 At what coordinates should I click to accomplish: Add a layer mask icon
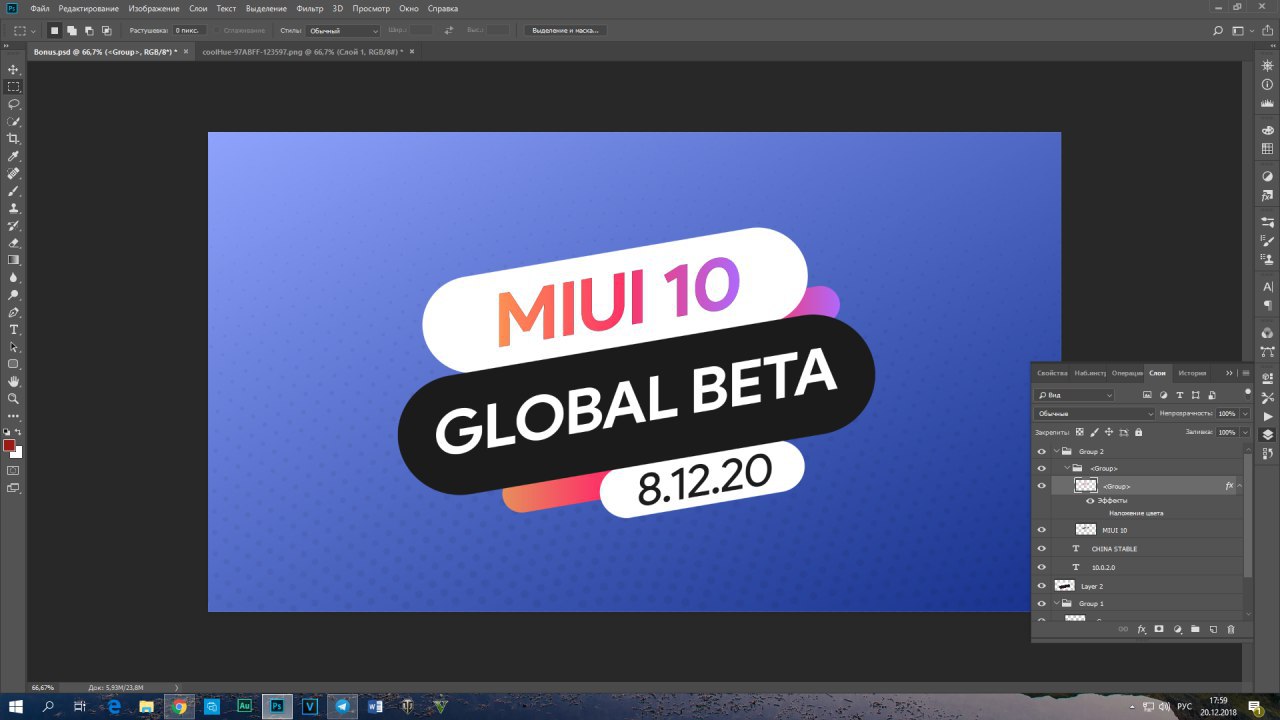coord(1159,629)
